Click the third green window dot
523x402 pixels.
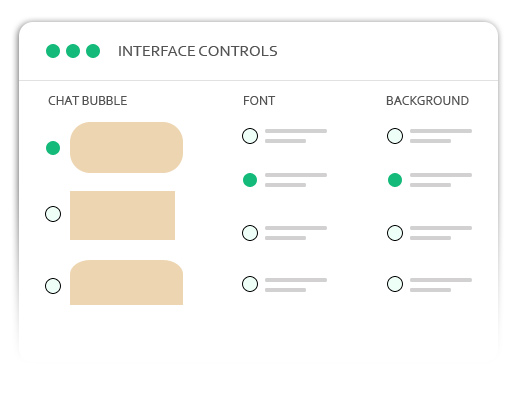[93, 51]
